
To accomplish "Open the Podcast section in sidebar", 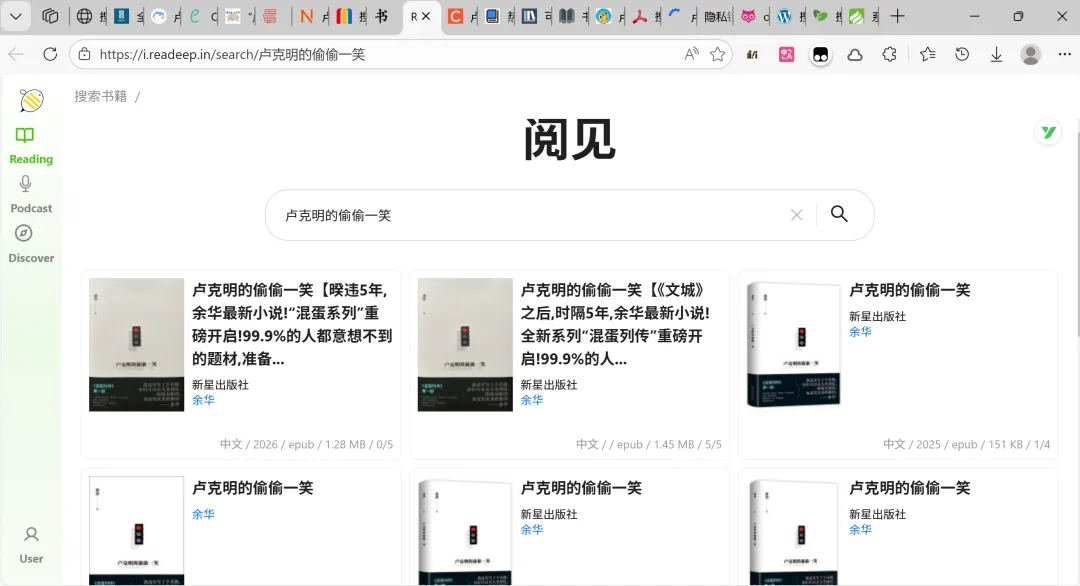I will pyautogui.click(x=31, y=195).
